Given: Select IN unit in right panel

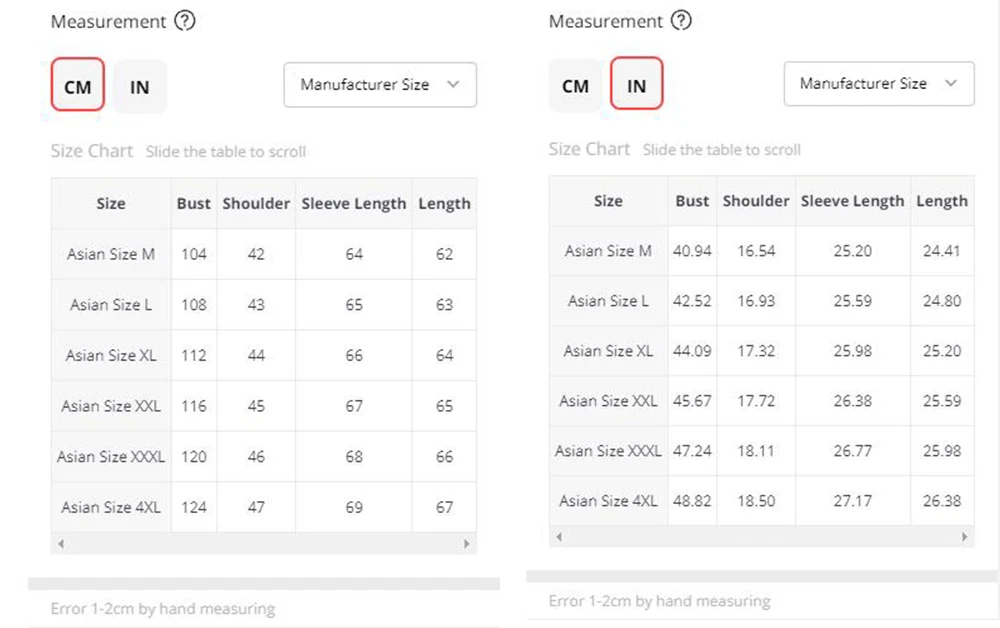Looking at the screenshot, I should 636,85.
